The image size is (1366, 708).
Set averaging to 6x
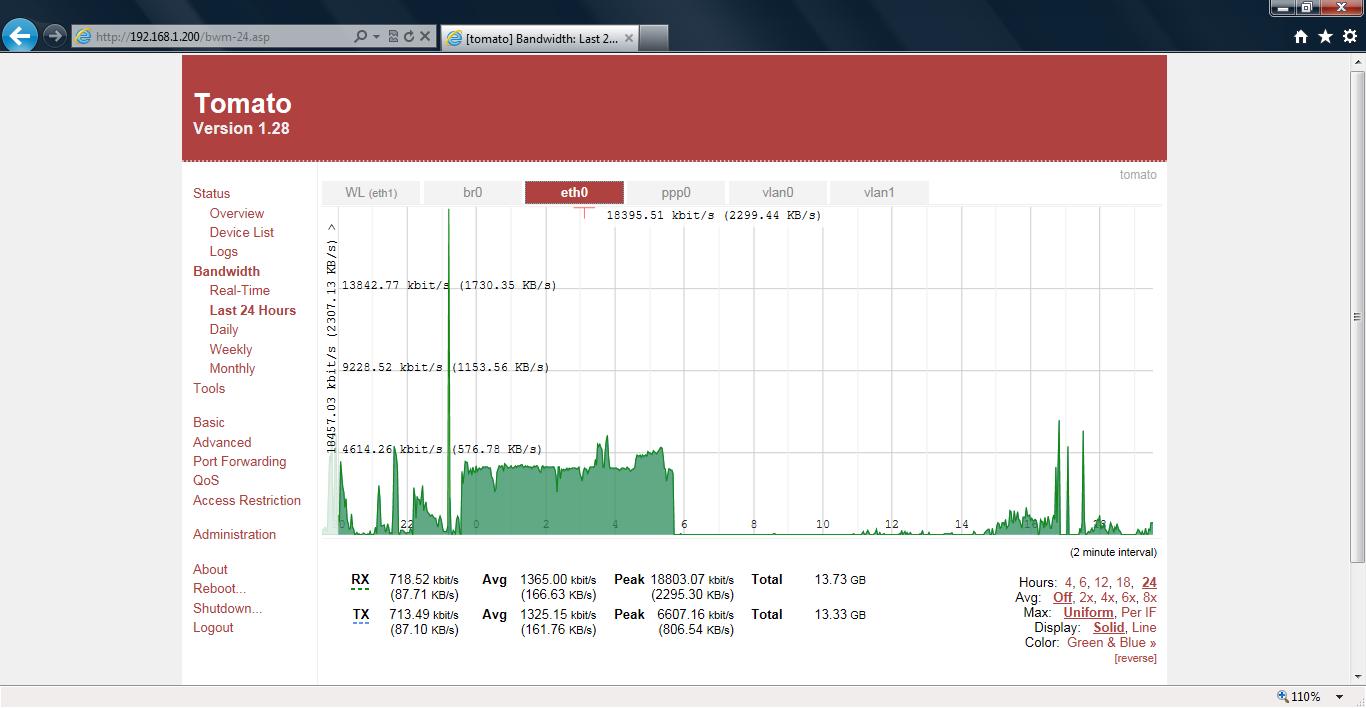(1128, 597)
